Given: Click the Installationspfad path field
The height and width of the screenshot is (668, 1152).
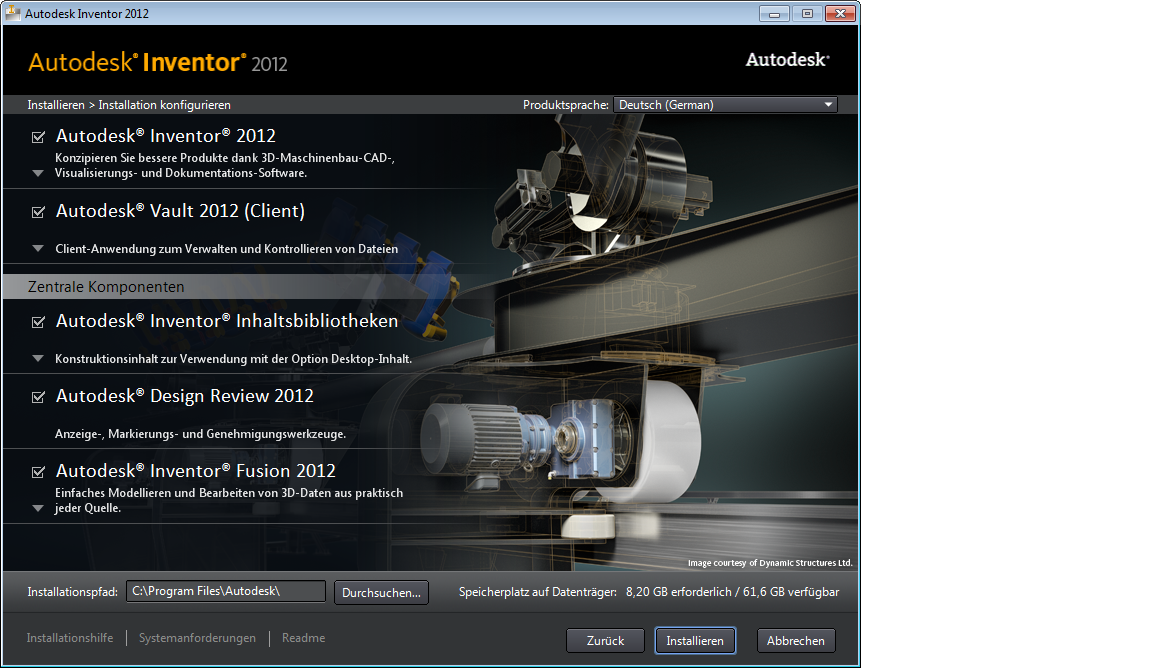Looking at the screenshot, I should [x=226, y=592].
